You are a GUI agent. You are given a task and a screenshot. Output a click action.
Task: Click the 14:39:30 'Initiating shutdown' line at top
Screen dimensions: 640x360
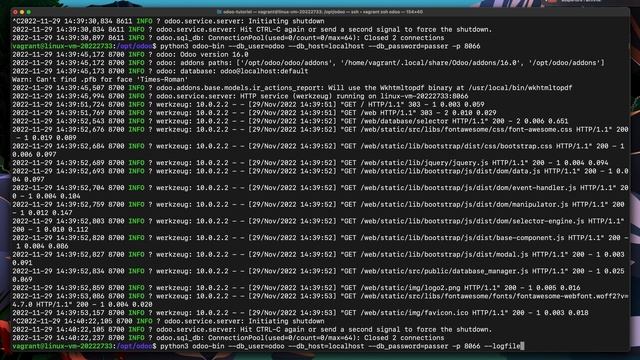pos(168,21)
